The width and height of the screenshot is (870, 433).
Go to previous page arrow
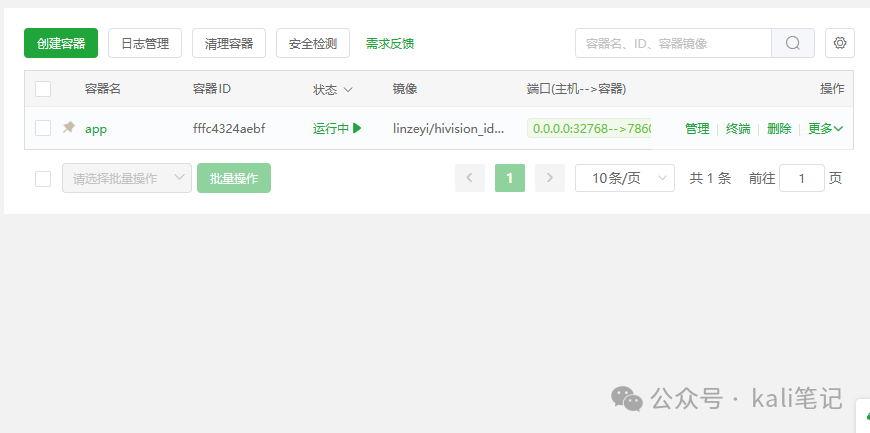coord(470,178)
